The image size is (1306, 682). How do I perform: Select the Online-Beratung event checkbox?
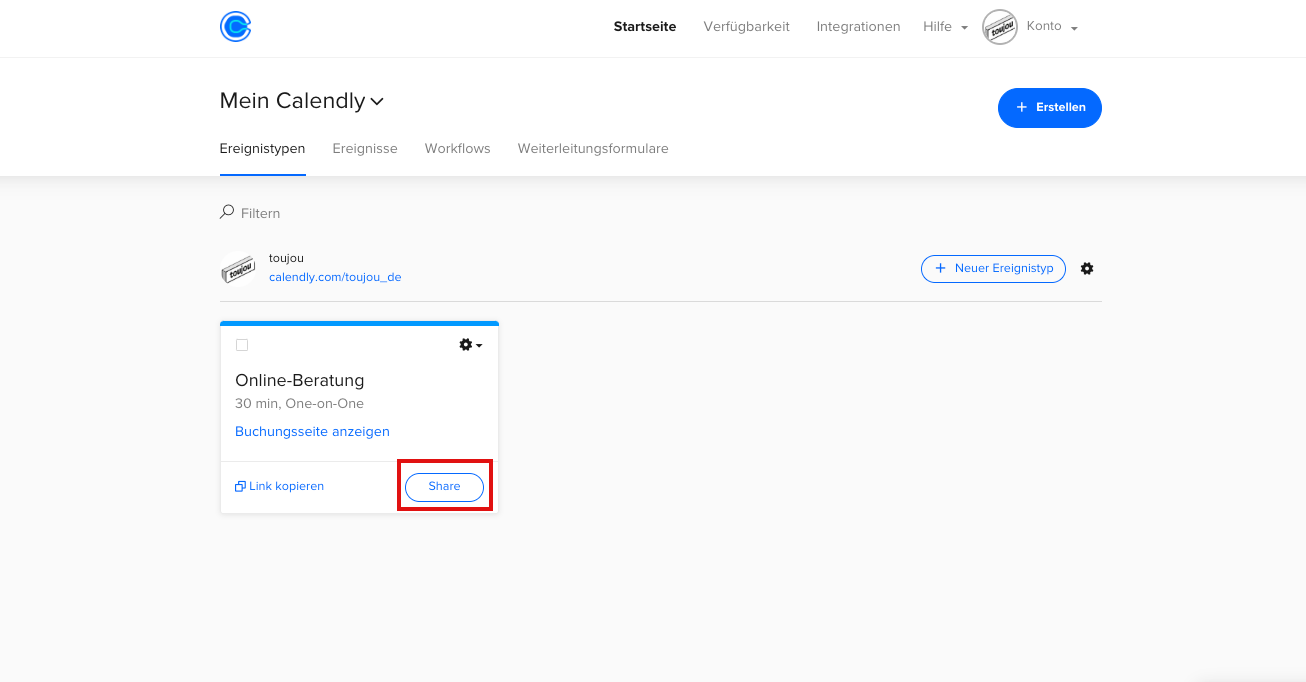(242, 345)
